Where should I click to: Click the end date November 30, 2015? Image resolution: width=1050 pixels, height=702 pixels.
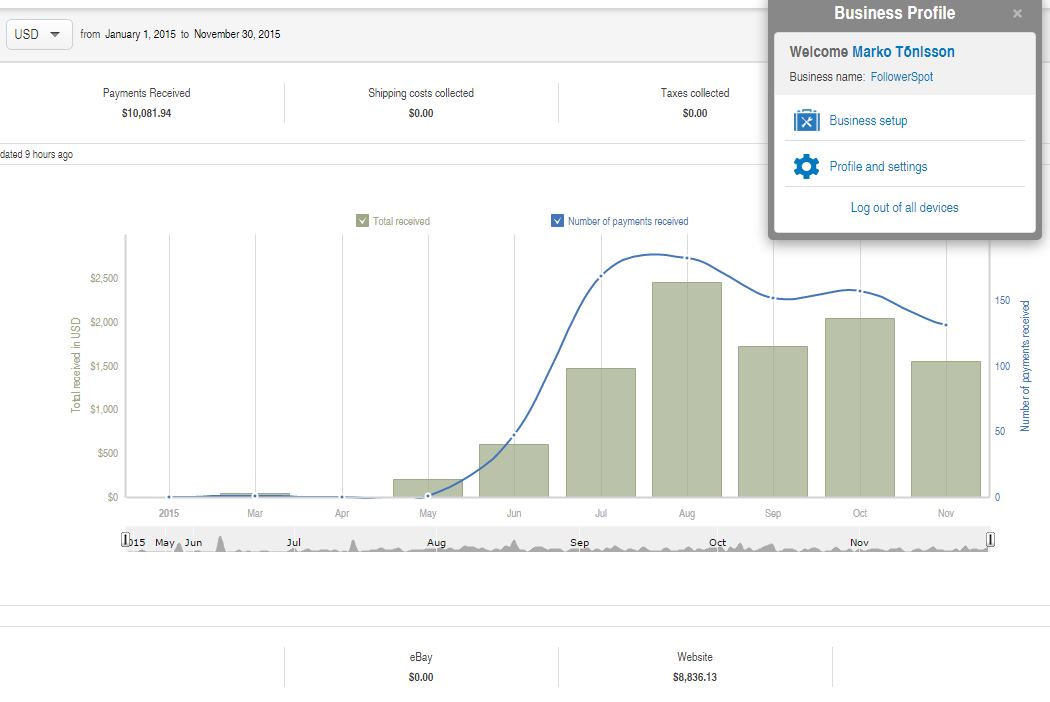click(x=237, y=34)
